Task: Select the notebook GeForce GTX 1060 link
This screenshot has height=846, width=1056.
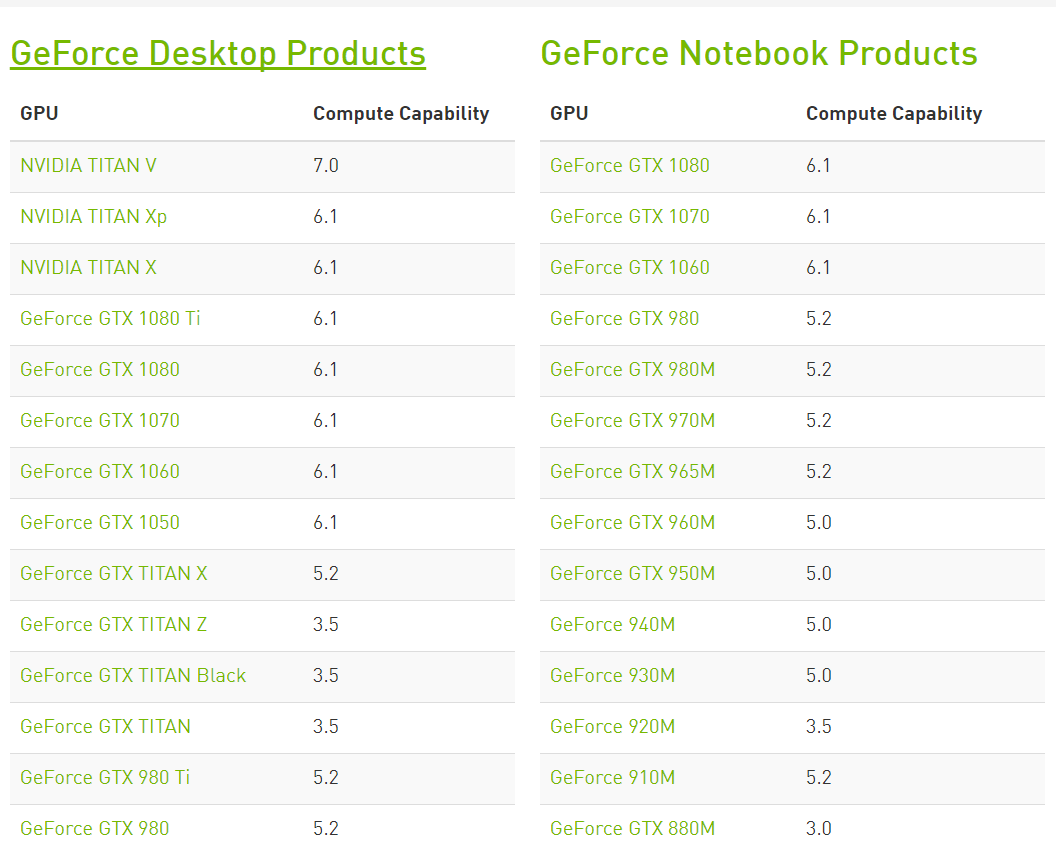Action: pyautogui.click(x=630, y=268)
